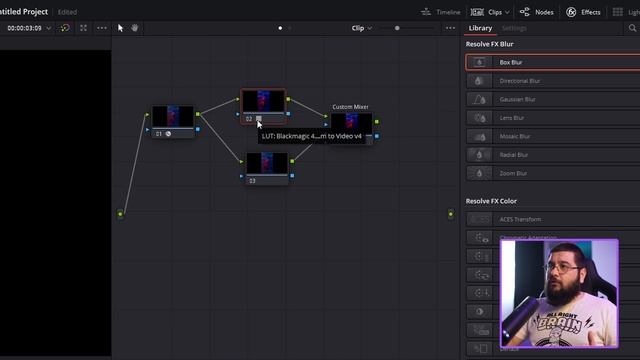Click the Gaussian Blur effect icon
This screenshot has height=360, width=640.
[479, 99]
